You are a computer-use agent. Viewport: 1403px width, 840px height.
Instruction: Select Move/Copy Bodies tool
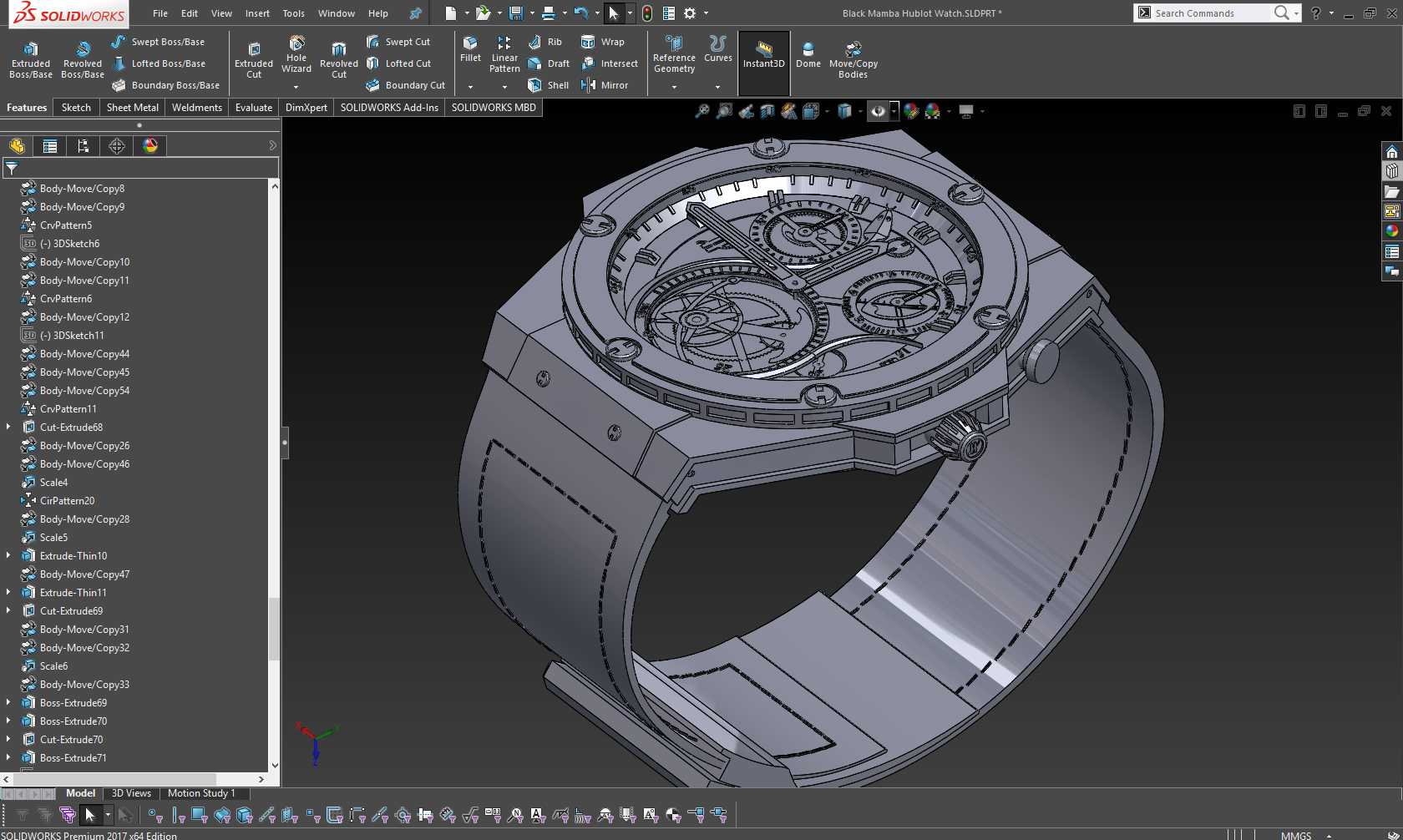tap(853, 60)
